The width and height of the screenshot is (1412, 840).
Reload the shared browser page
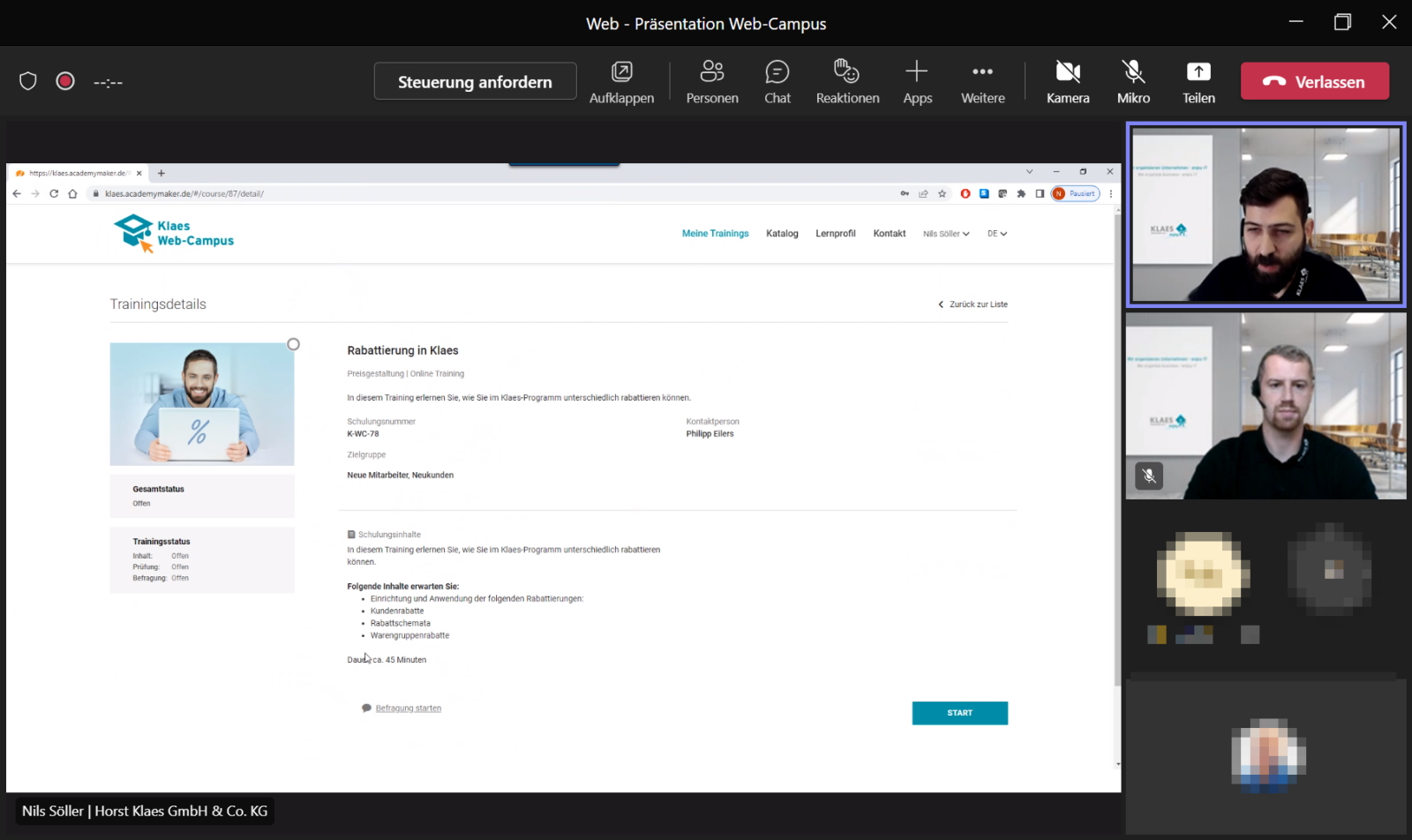point(54,193)
